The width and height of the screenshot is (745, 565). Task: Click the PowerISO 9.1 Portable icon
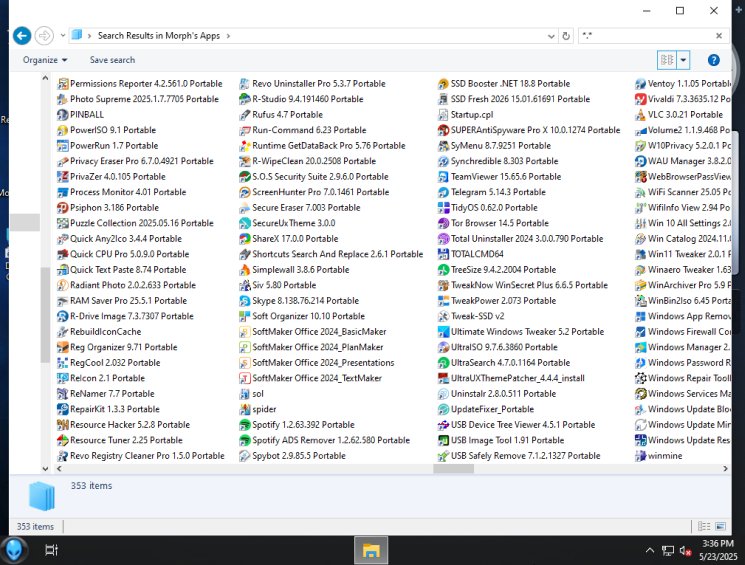point(62,130)
